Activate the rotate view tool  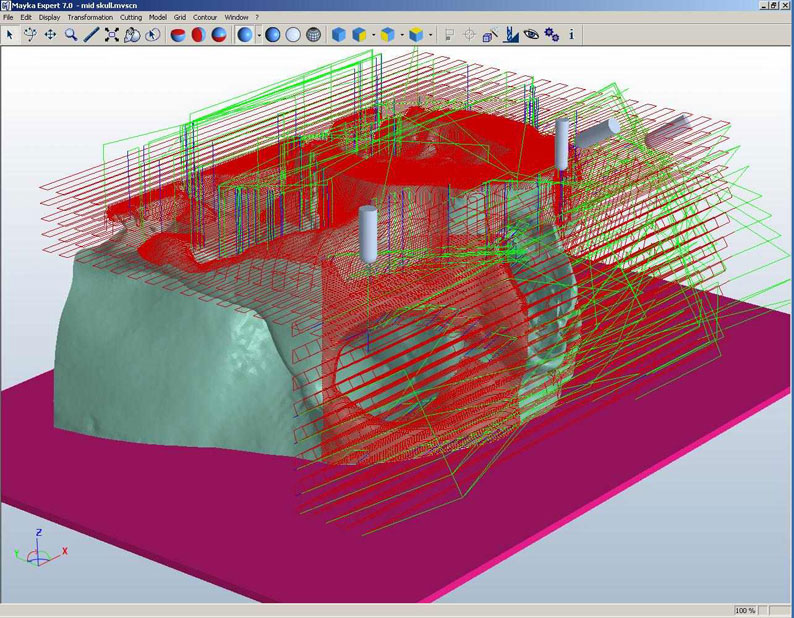pos(30,35)
